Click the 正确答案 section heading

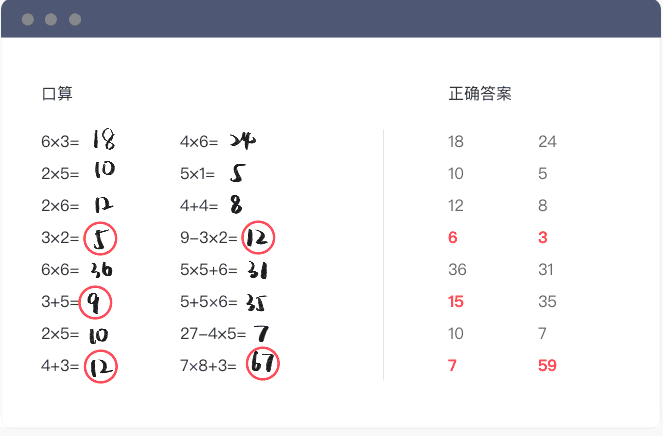pyautogui.click(x=480, y=94)
